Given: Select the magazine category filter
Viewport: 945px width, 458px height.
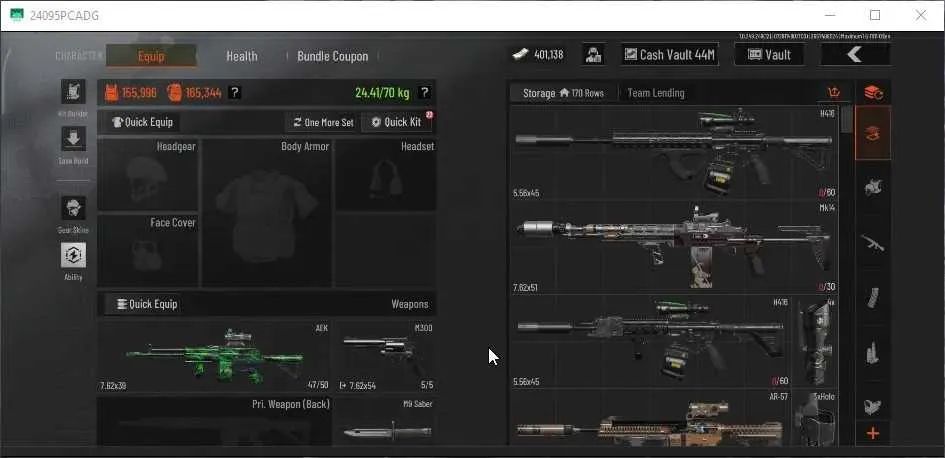Looking at the screenshot, I should pyautogui.click(x=873, y=298).
